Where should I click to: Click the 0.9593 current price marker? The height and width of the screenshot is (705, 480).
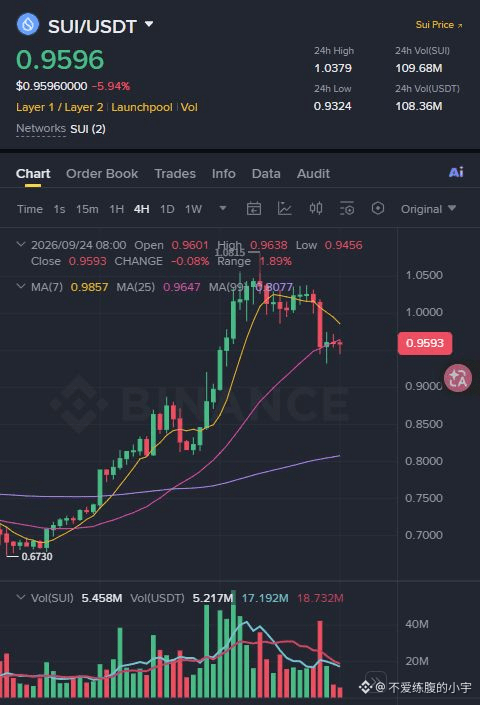click(x=425, y=344)
